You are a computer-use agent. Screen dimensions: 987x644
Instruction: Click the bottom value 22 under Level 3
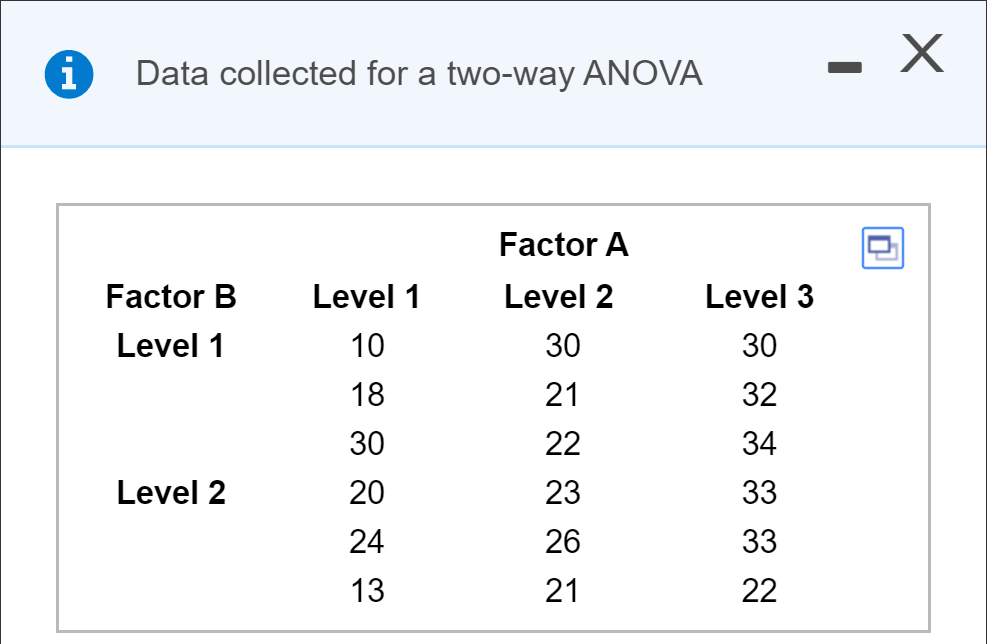pos(759,590)
